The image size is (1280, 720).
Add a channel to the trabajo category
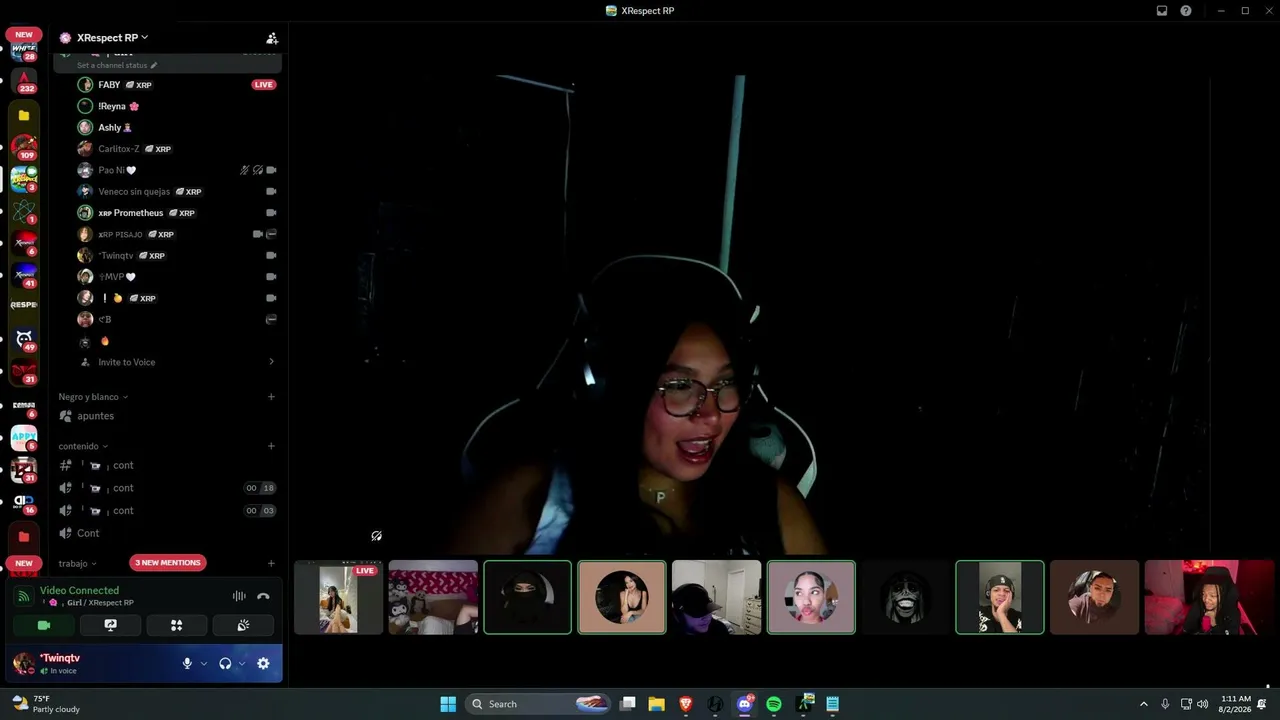click(271, 564)
